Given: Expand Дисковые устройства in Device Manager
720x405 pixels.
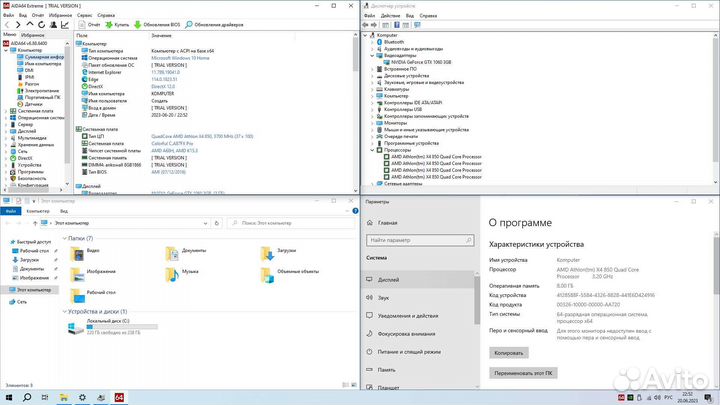Looking at the screenshot, I should coord(372,76).
